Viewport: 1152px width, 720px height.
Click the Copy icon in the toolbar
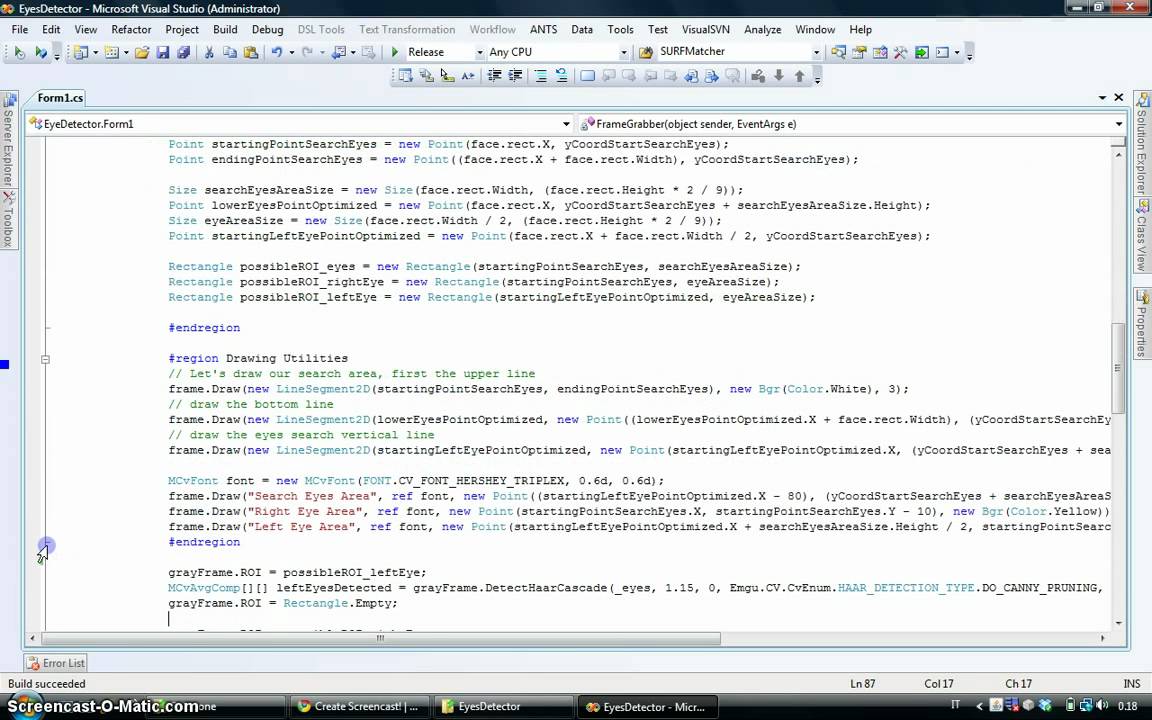(x=230, y=52)
